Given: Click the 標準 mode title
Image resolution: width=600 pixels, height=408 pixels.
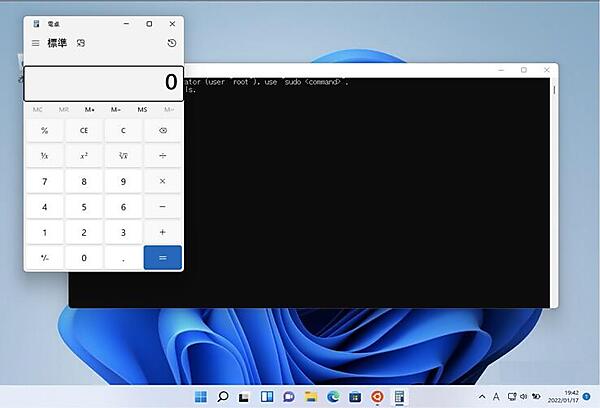Looking at the screenshot, I should [x=57, y=43].
